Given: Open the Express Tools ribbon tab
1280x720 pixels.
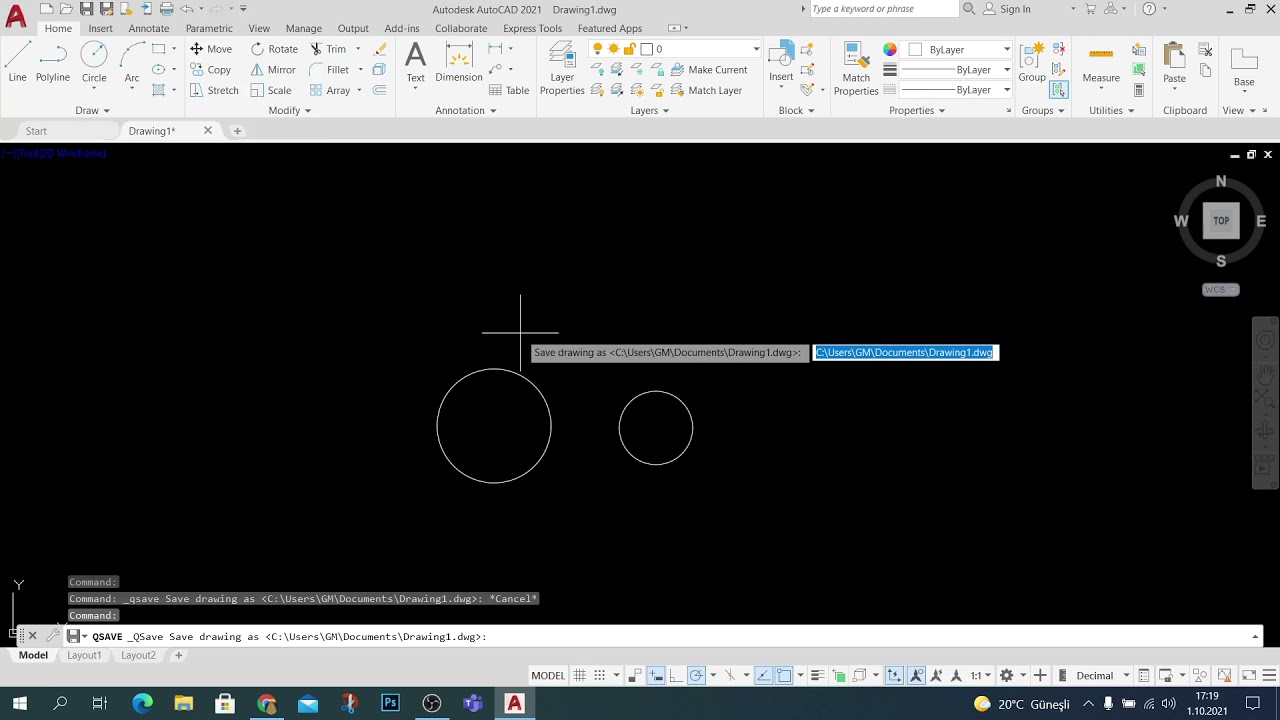Looking at the screenshot, I should point(532,28).
